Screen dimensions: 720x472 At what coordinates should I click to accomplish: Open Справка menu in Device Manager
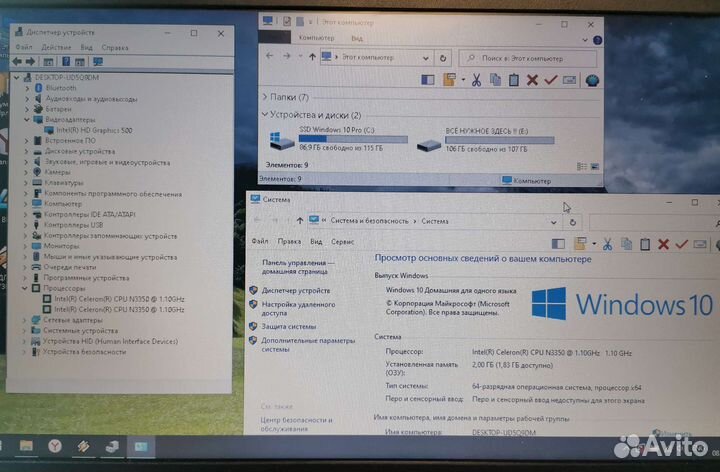[115, 47]
